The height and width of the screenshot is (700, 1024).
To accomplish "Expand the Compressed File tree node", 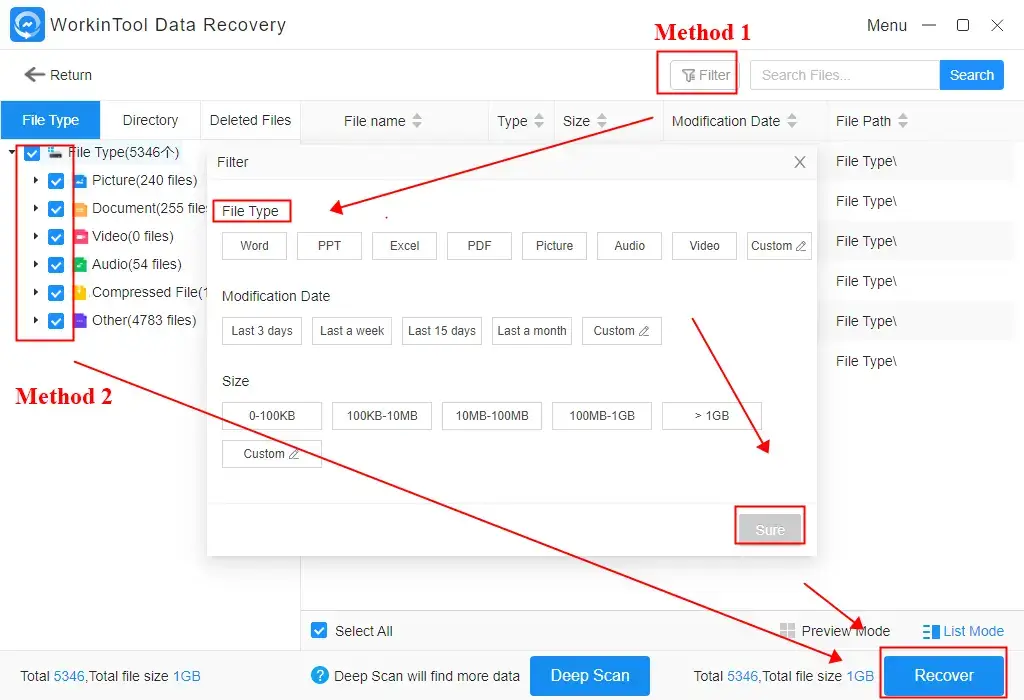I will pyautogui.click(x=36, y=292).
